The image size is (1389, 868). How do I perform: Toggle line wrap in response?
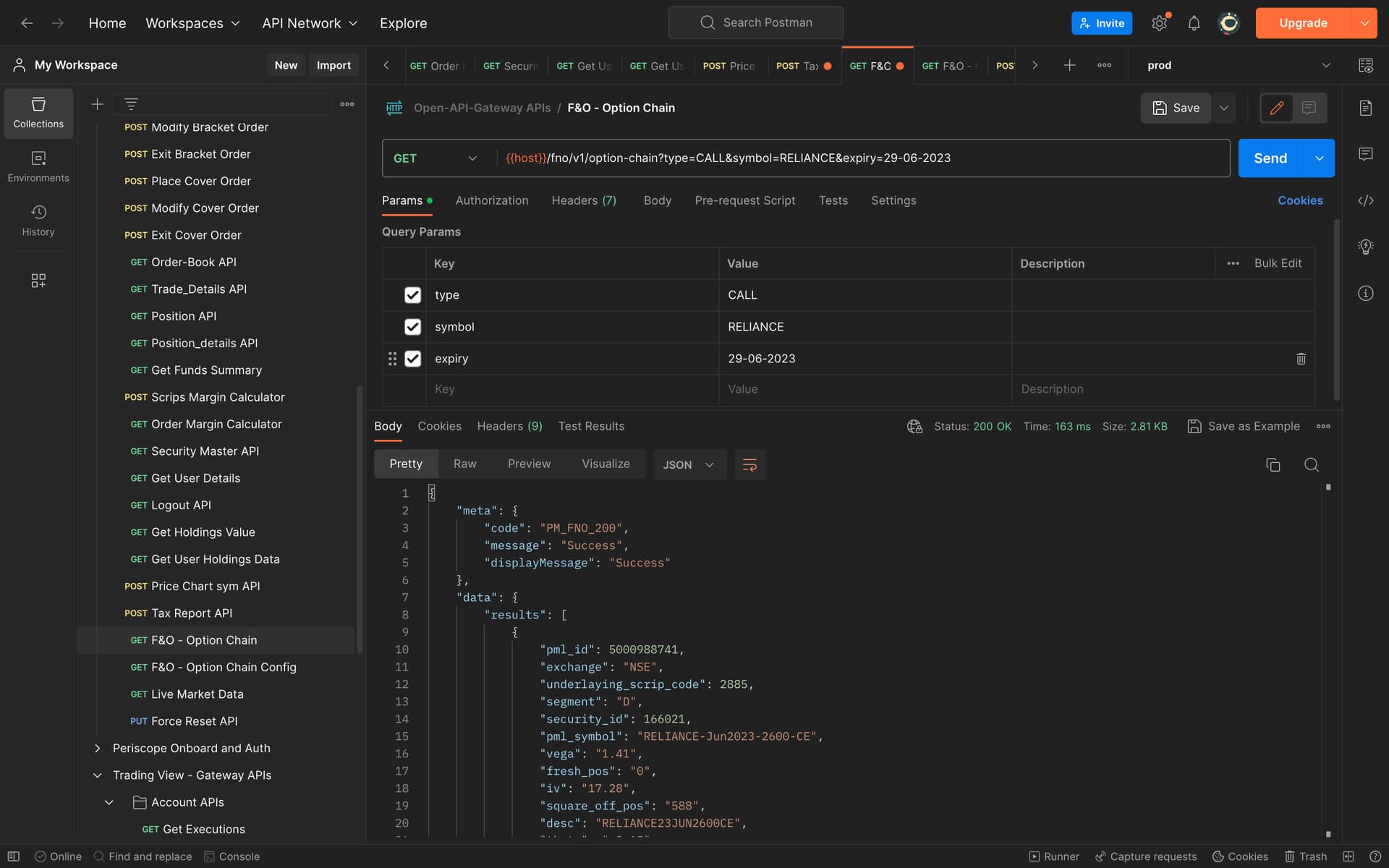point(749,464)
